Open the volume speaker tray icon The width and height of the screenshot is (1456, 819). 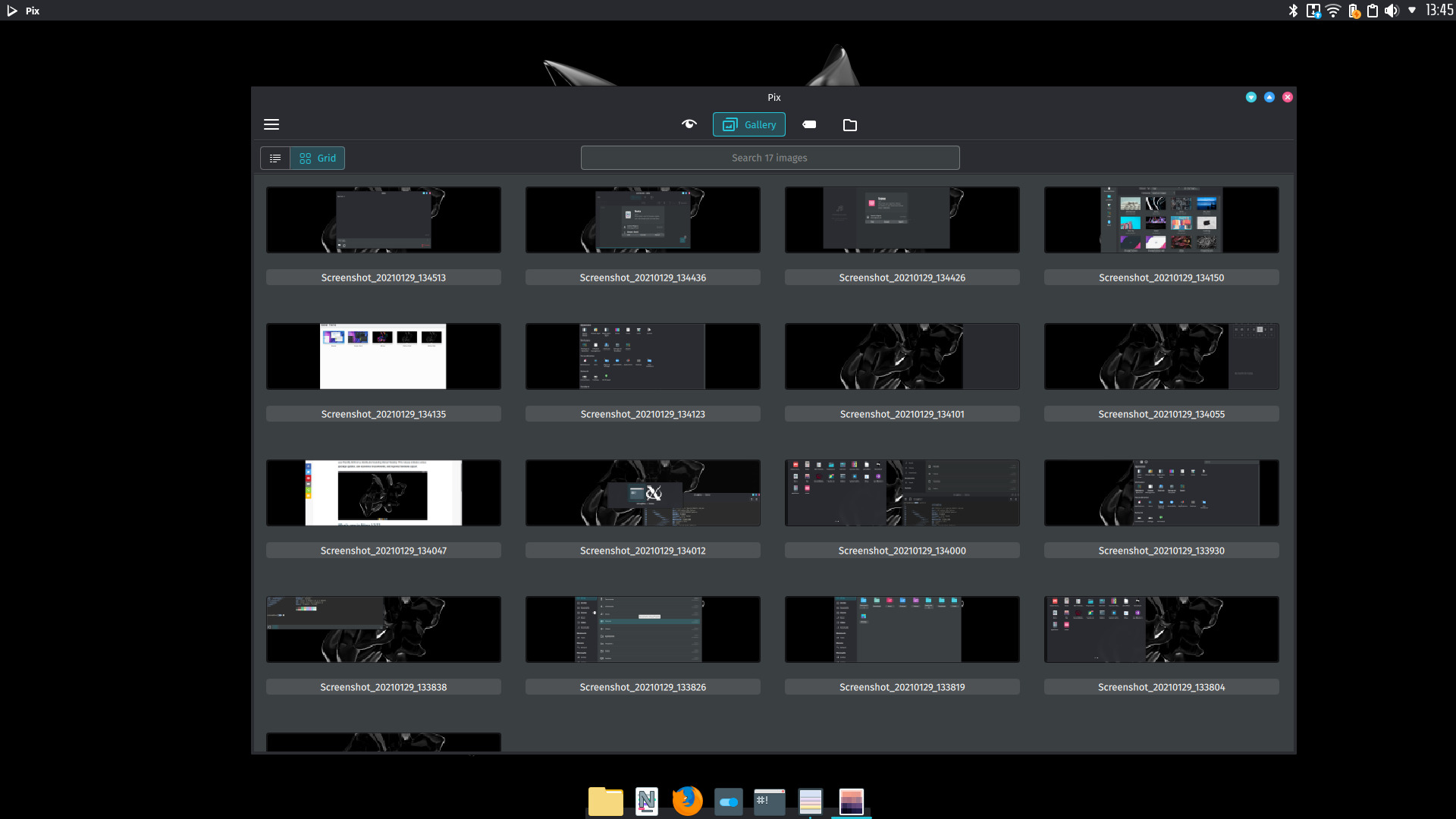click(x=1392, y=11)
